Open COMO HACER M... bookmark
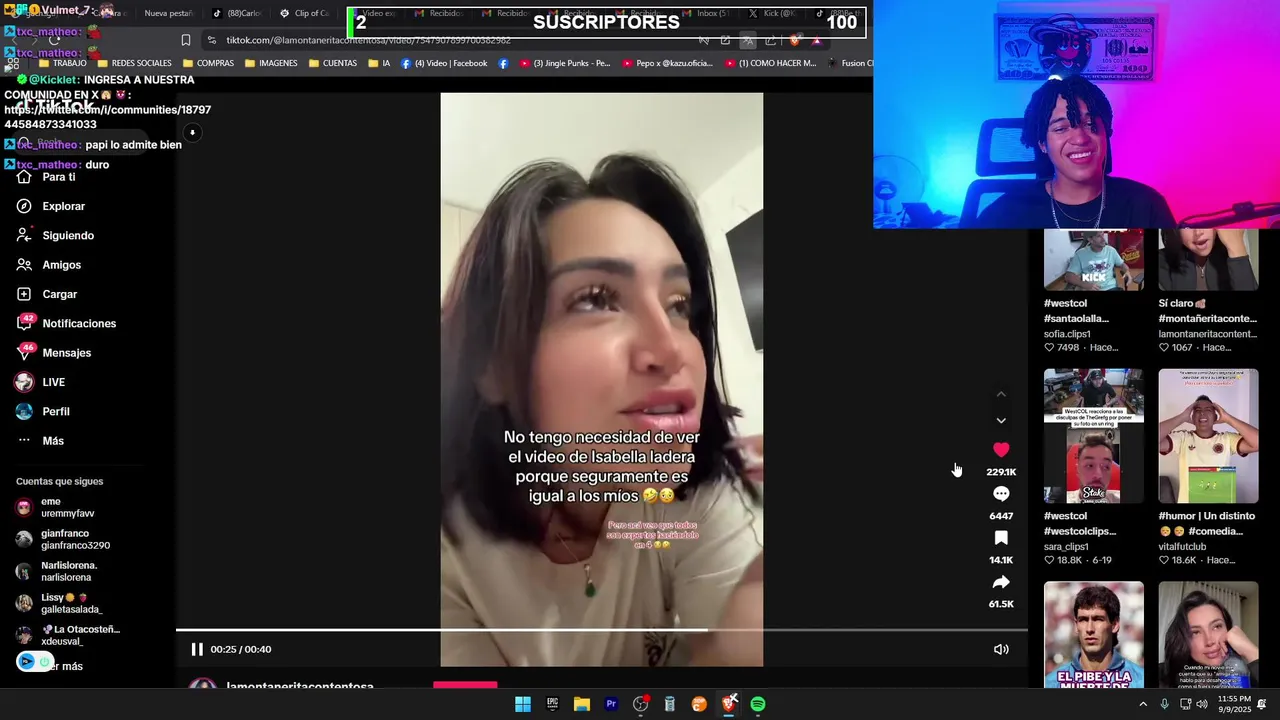The image size is (1280, 720). click(x=770, y=63)
